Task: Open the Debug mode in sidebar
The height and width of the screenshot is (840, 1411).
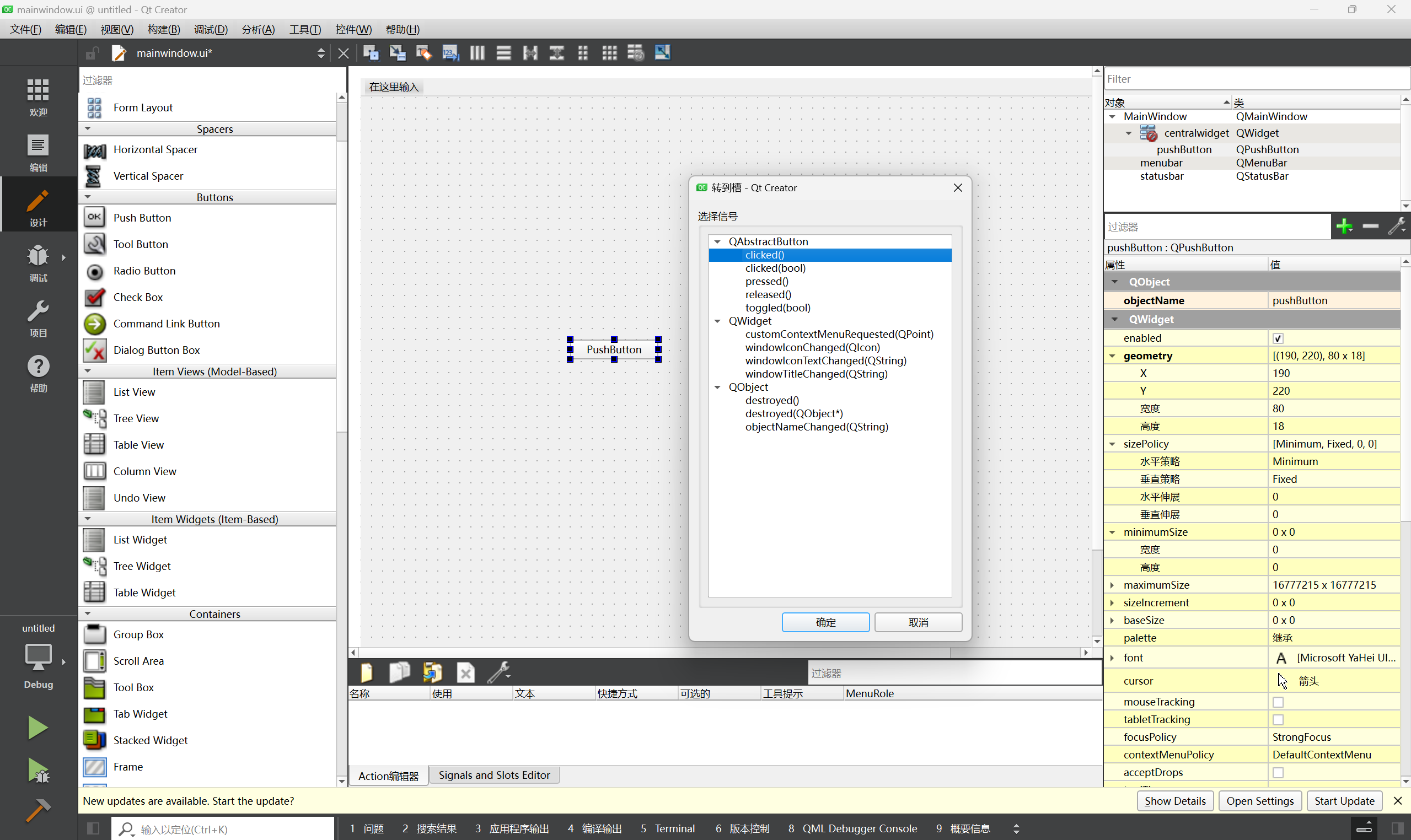Action: point(38,261)
